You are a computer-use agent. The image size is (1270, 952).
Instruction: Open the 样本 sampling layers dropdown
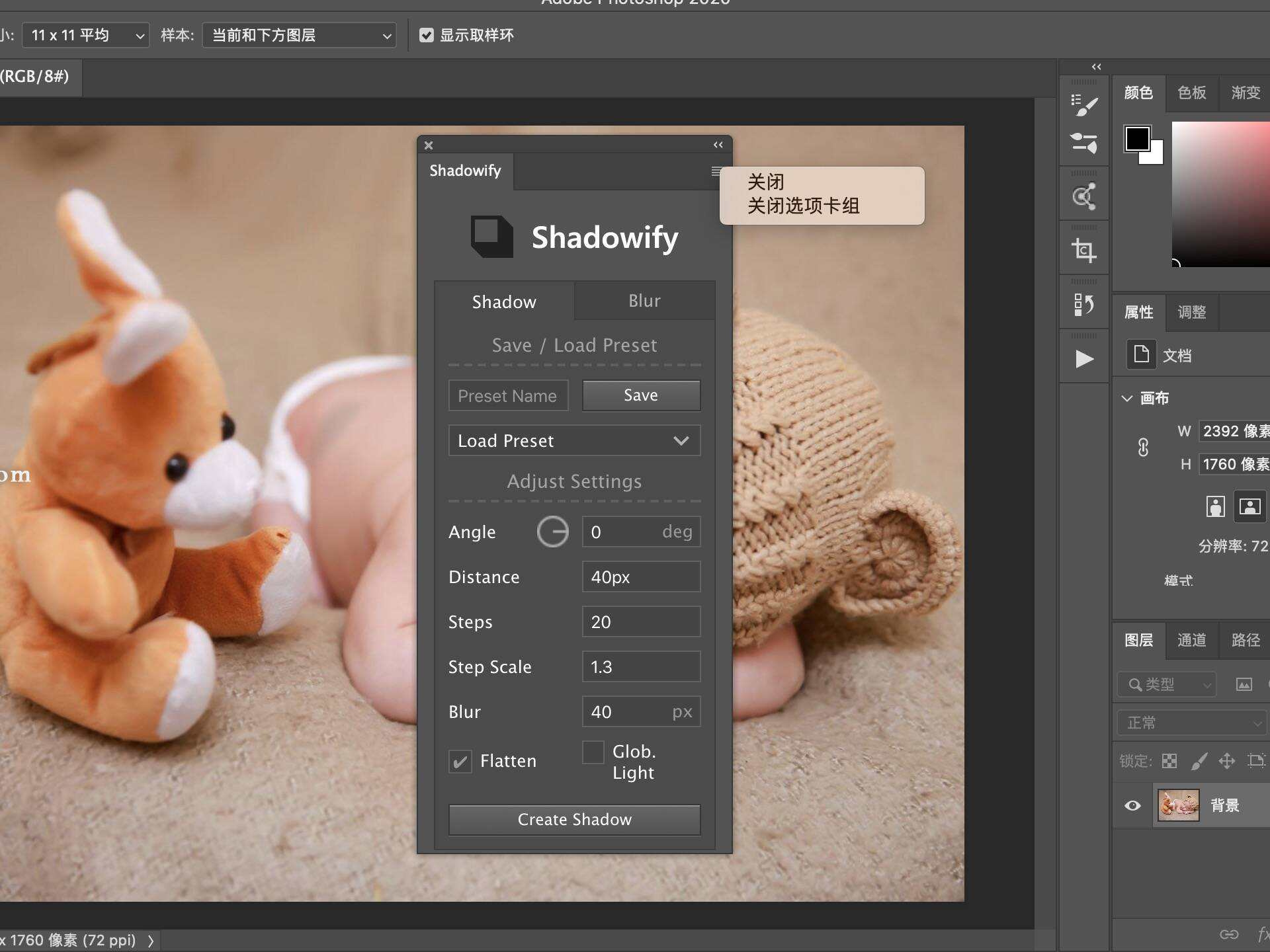[x=299, y=35]
